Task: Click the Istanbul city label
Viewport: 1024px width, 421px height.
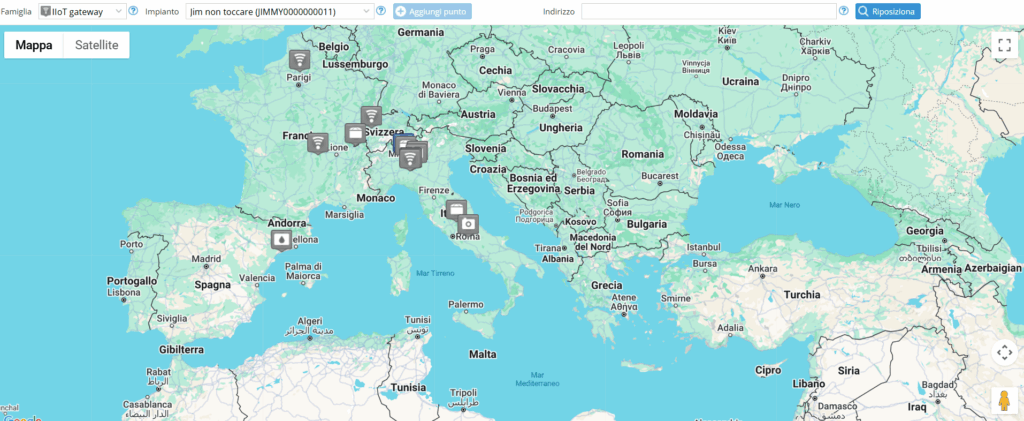Action: (703, 247)
